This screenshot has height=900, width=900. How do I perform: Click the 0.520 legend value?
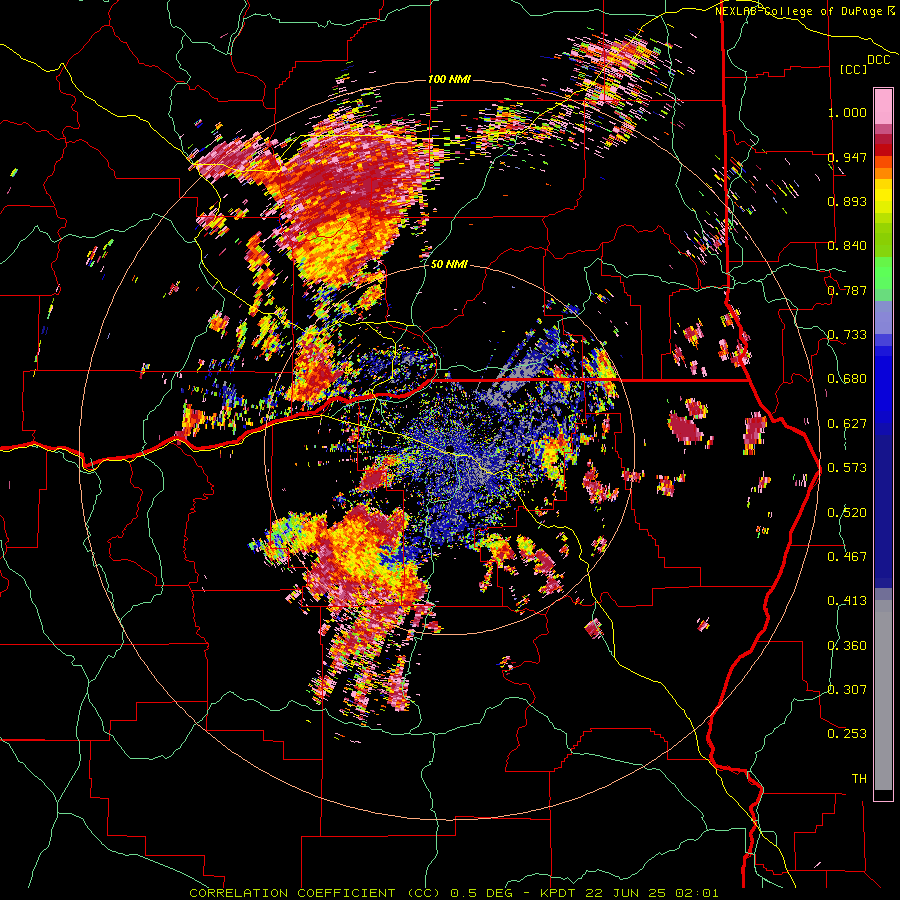(x=847, y=512)
